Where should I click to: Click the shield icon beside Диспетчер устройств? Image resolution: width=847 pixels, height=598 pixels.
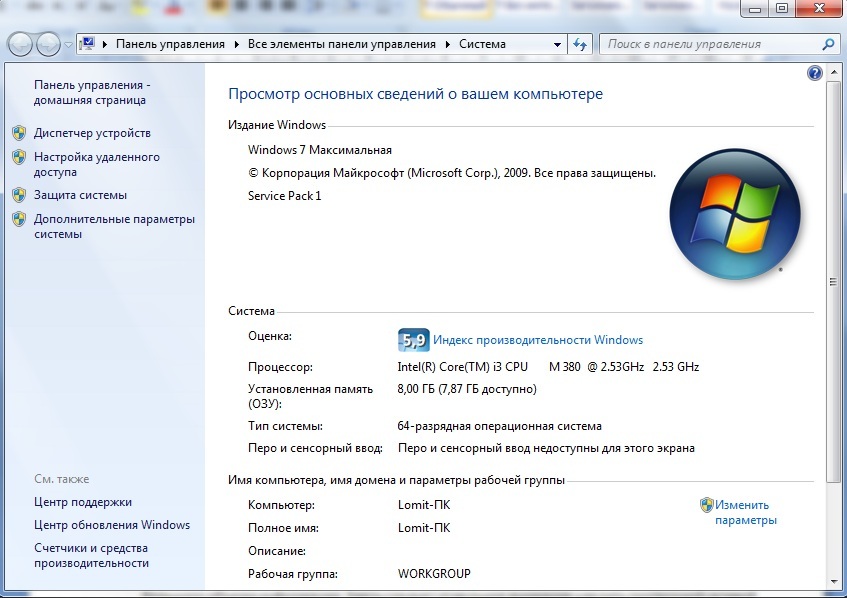[18, 133]
